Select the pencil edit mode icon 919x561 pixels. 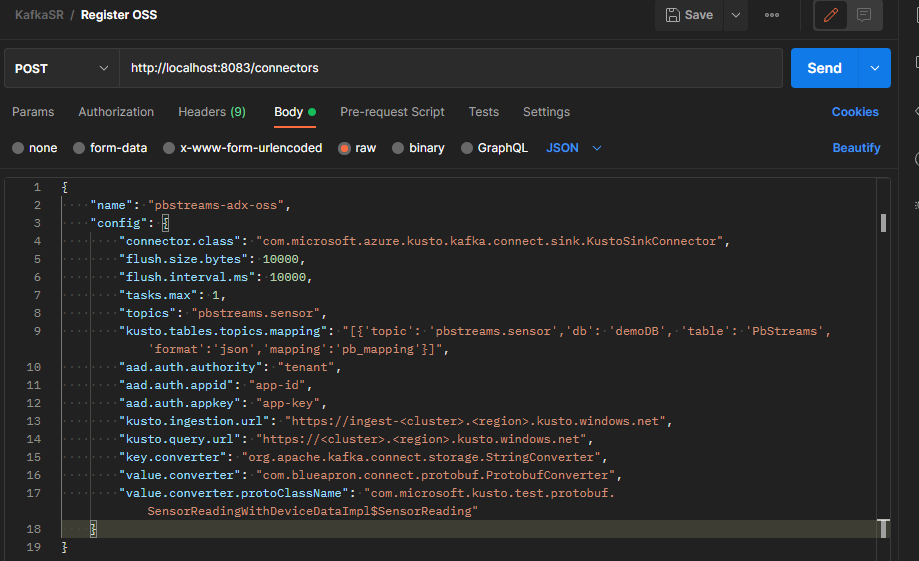830,15
